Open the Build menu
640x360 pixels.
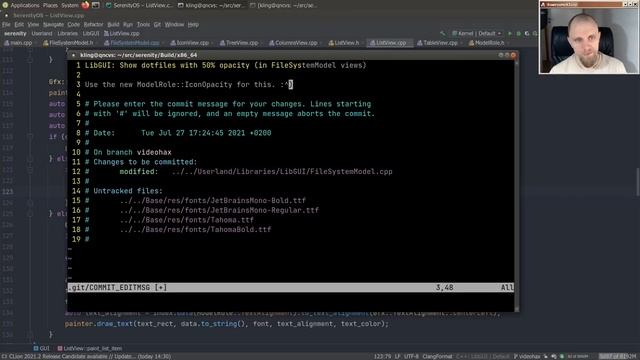(113, 24)
